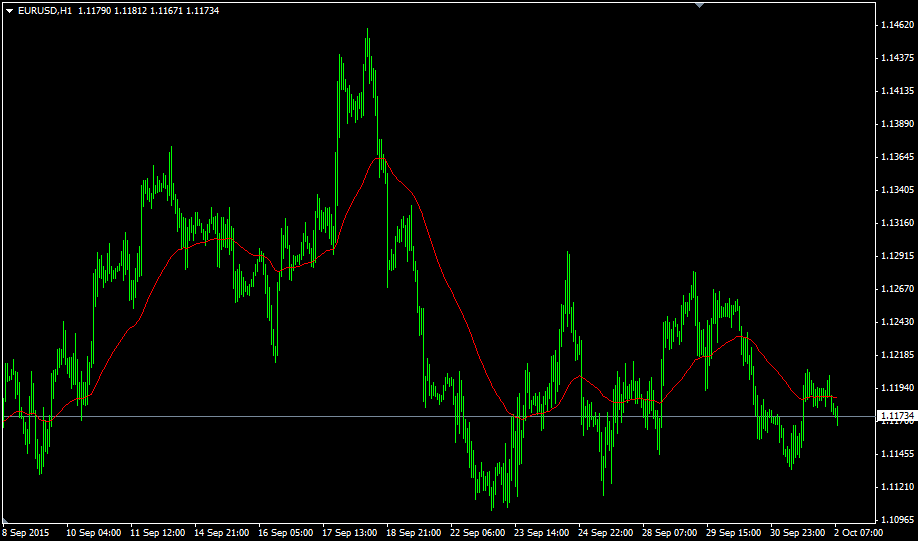This screenshot has width=918, height=541.
Task: Click the 10 Sep 04:00 time label
Action: (x=94, y=533)
